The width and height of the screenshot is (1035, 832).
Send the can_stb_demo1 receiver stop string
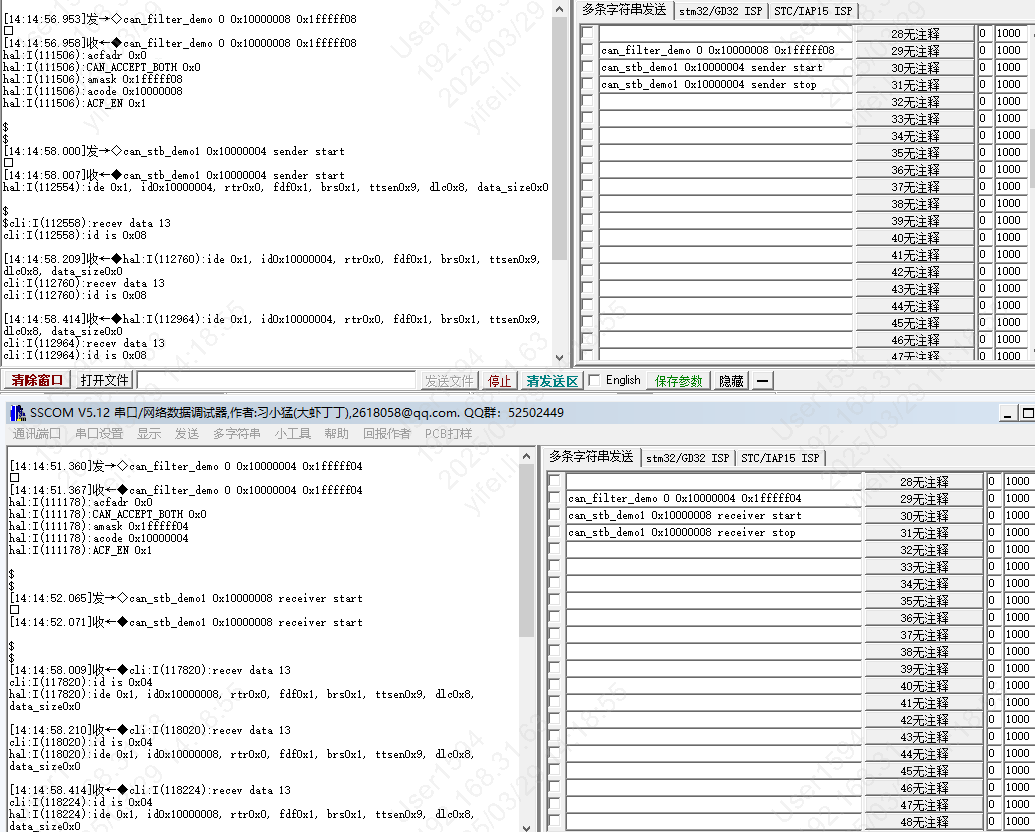point(924,533)
